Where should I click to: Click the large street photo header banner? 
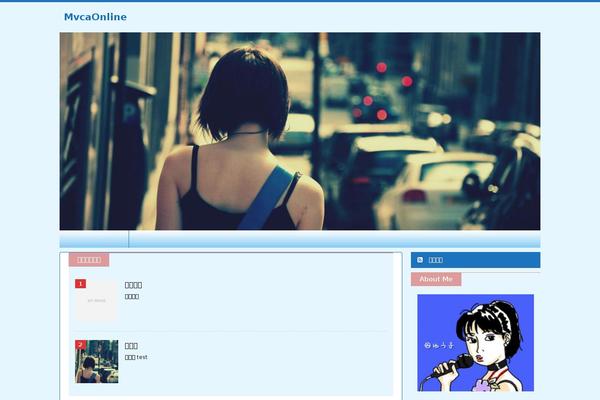(x=300, y=131)
